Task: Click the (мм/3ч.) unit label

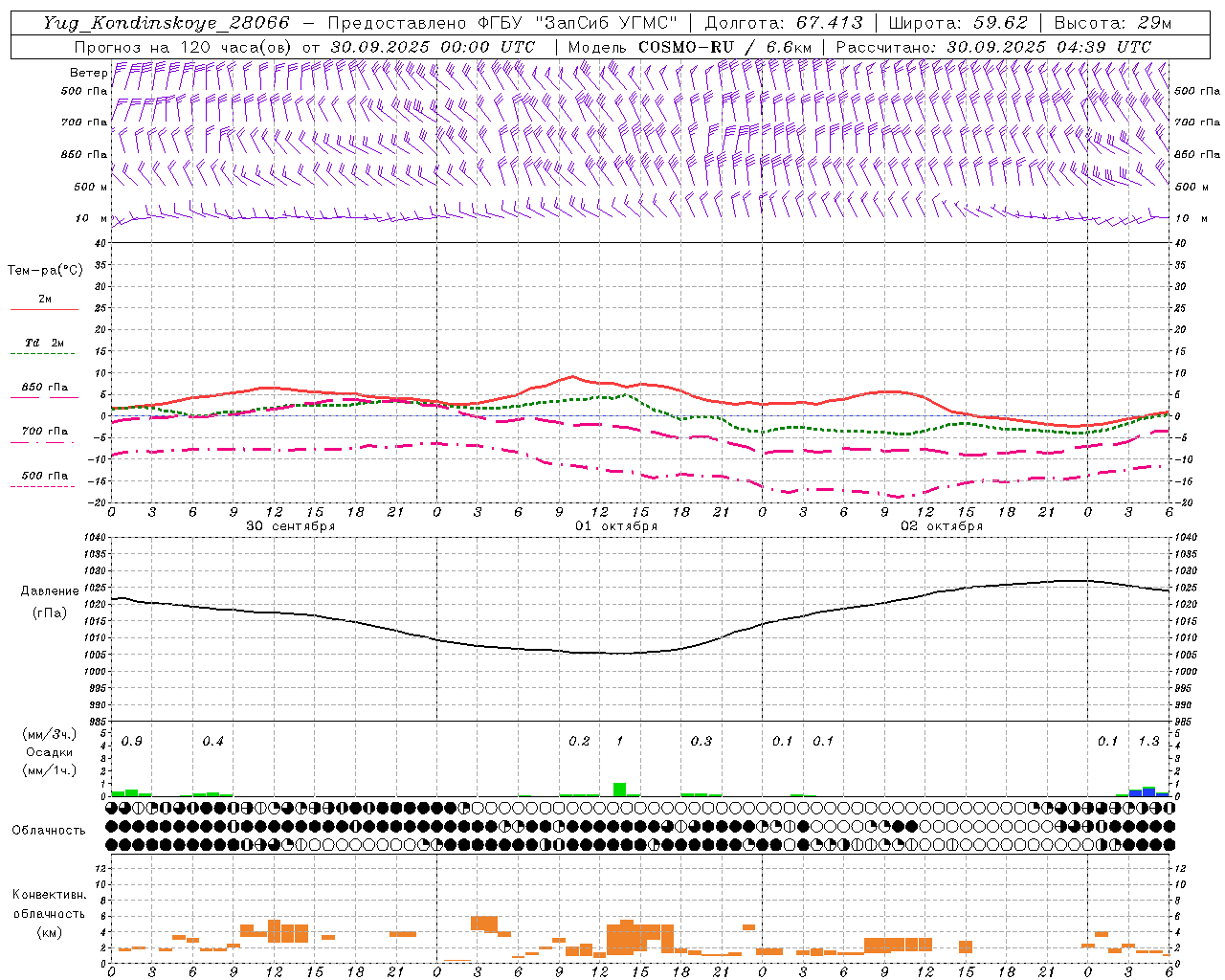Action: pos(49,734)
